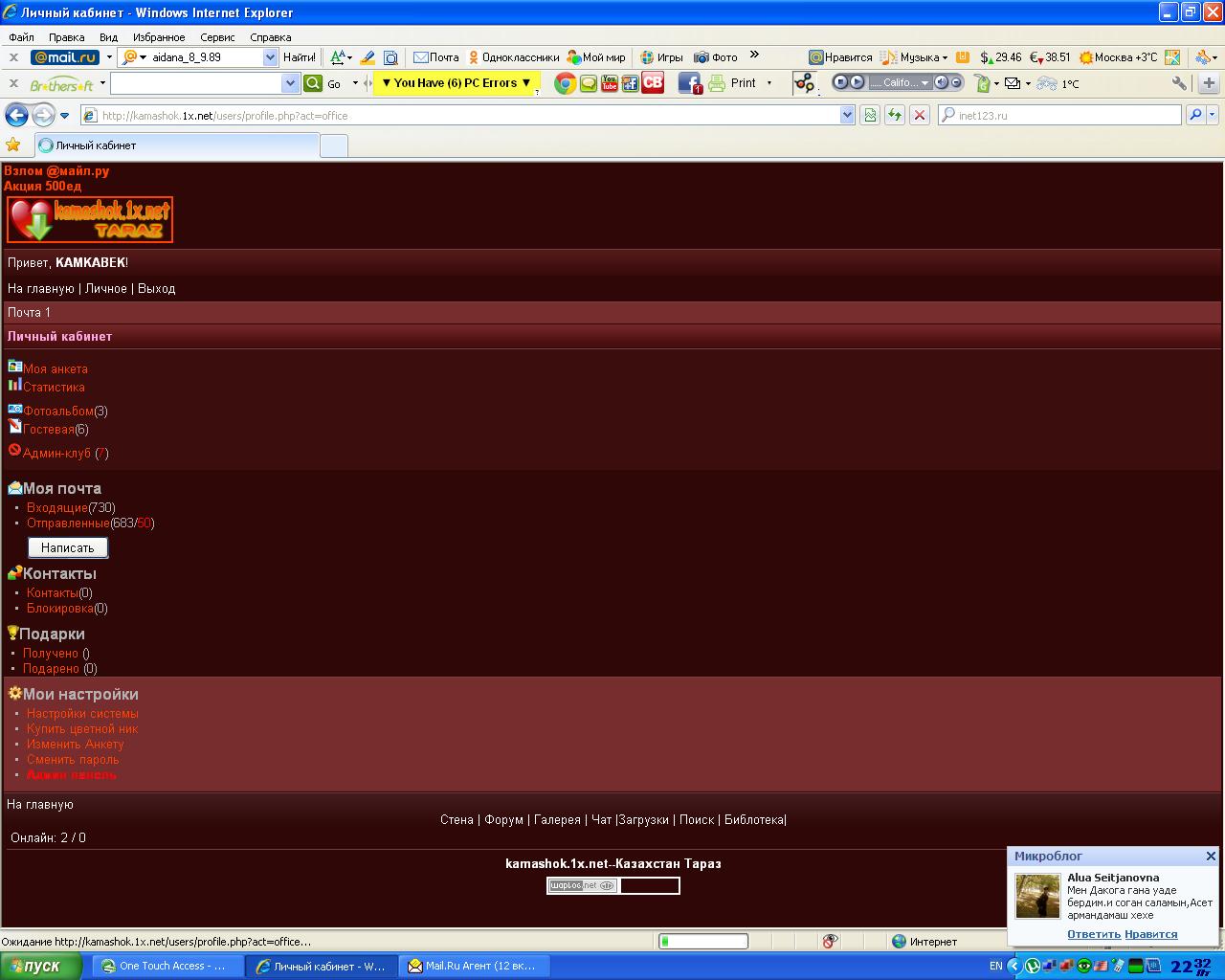Play the toolbar radio player

click(857, 82)
